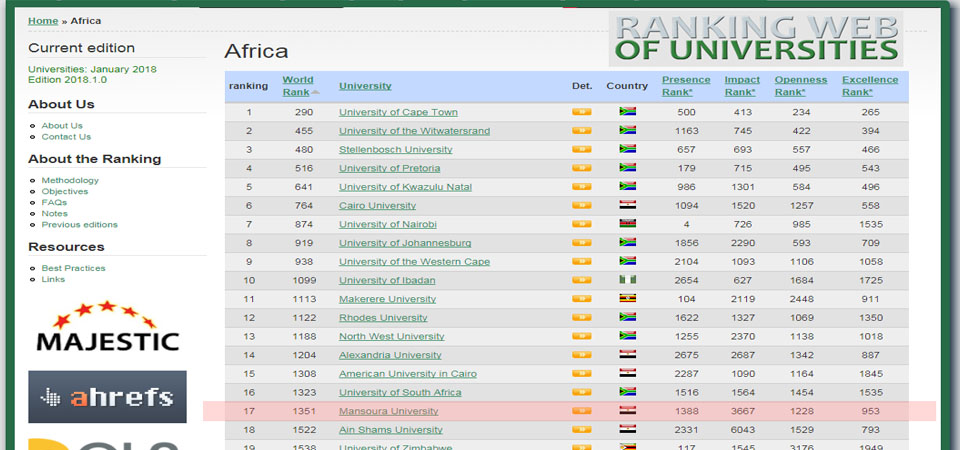Open details icon for Alexandria University
Viewport: 960px width, 450px height.
(x=582, y=354)
